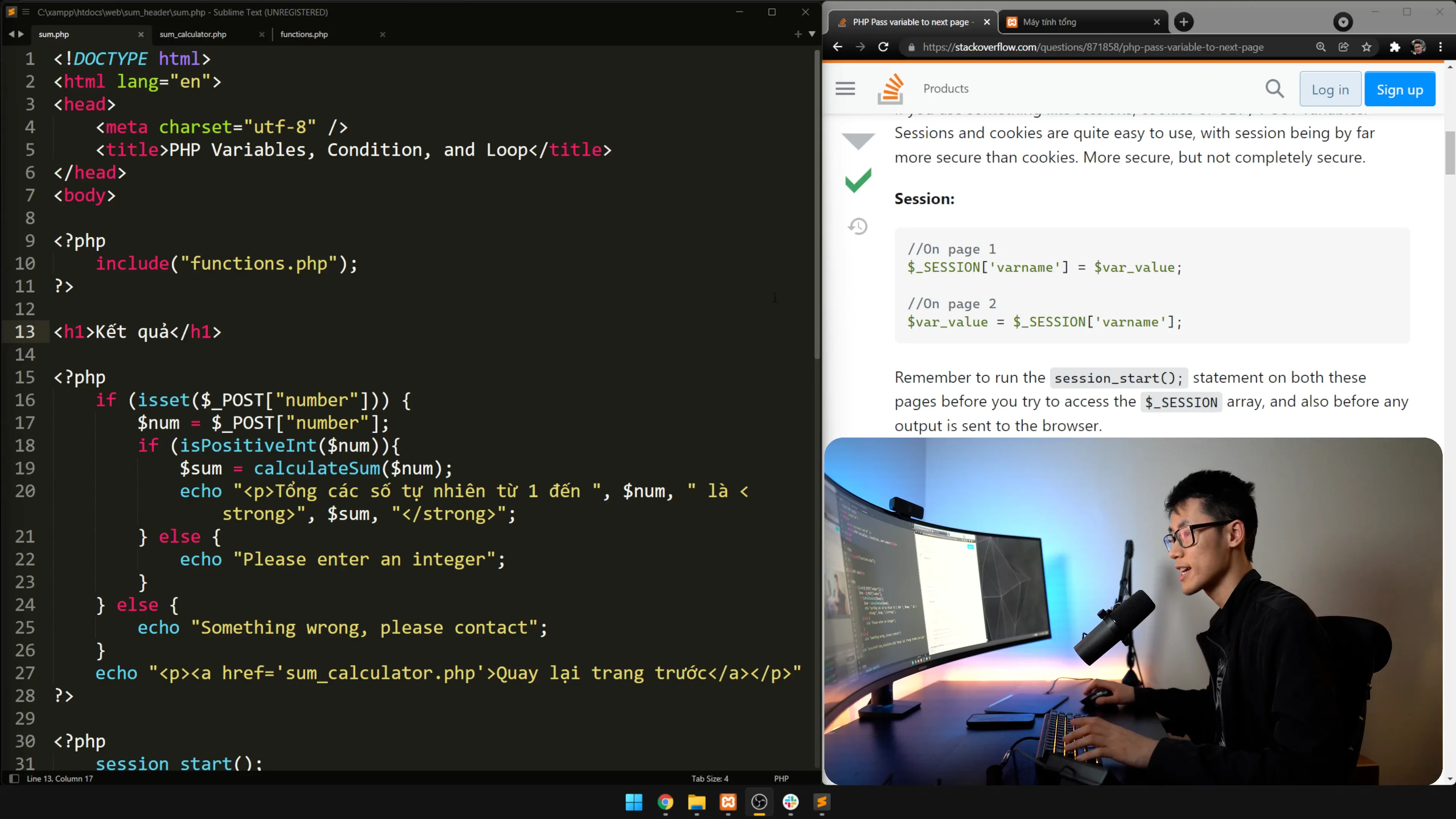
Task: Launch Slack from the taskbar
Action: [790, 803]
